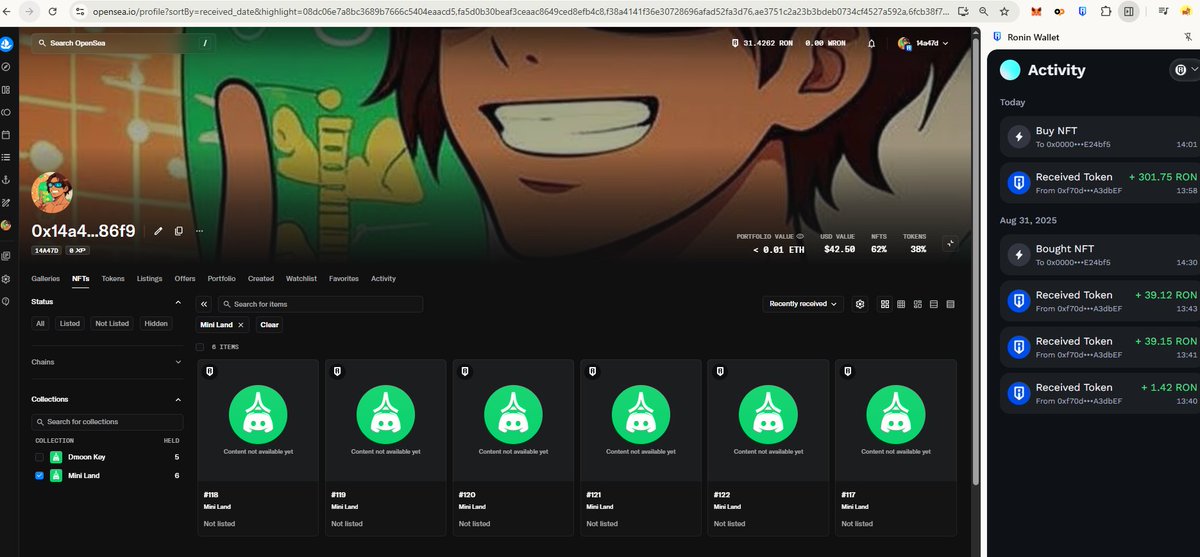Copy wallet address with the copy icon

pos(179,231)
